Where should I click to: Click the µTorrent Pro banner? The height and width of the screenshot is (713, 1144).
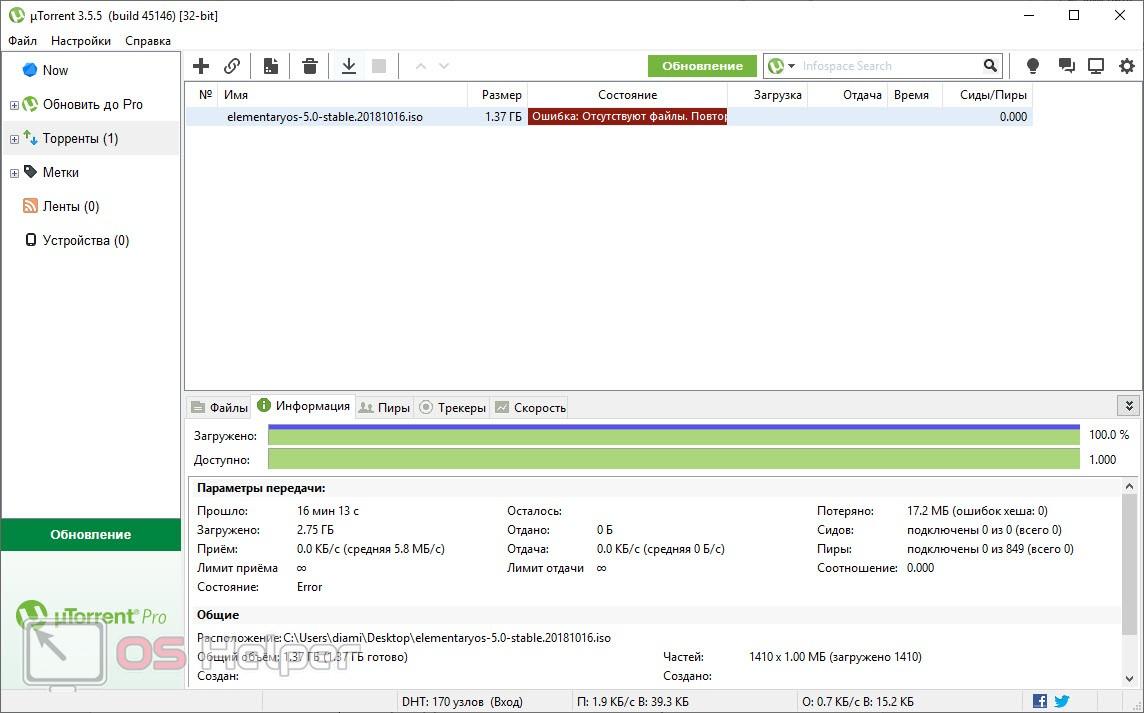[90, 617]
